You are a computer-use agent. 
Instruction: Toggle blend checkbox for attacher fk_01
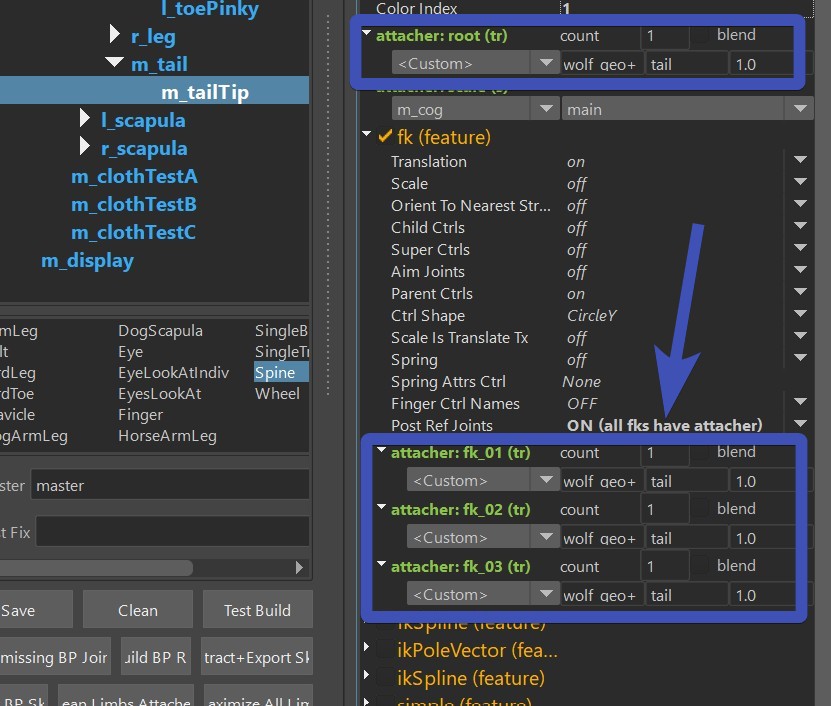point(702,452)
